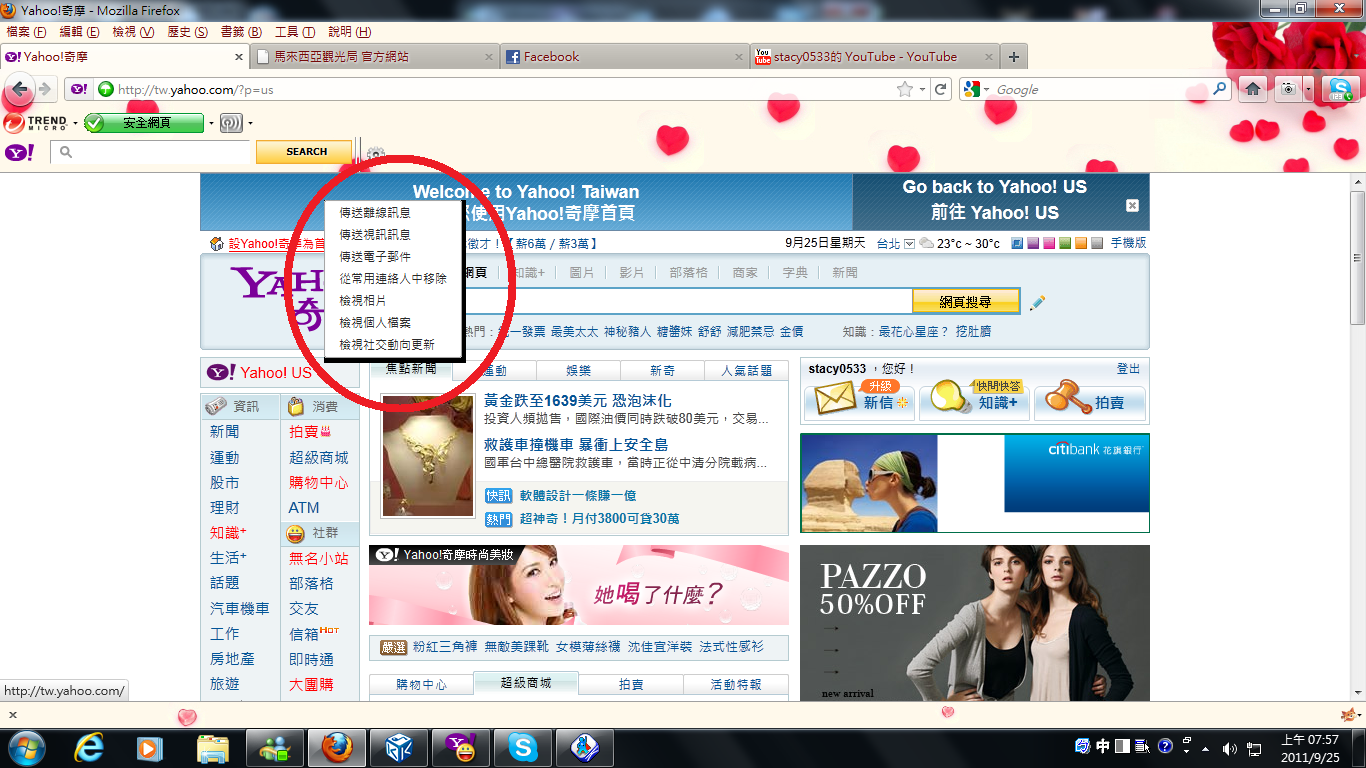
Task: Open the Yahoo toolbar gear settings
Action: click(x=375, y=154)
